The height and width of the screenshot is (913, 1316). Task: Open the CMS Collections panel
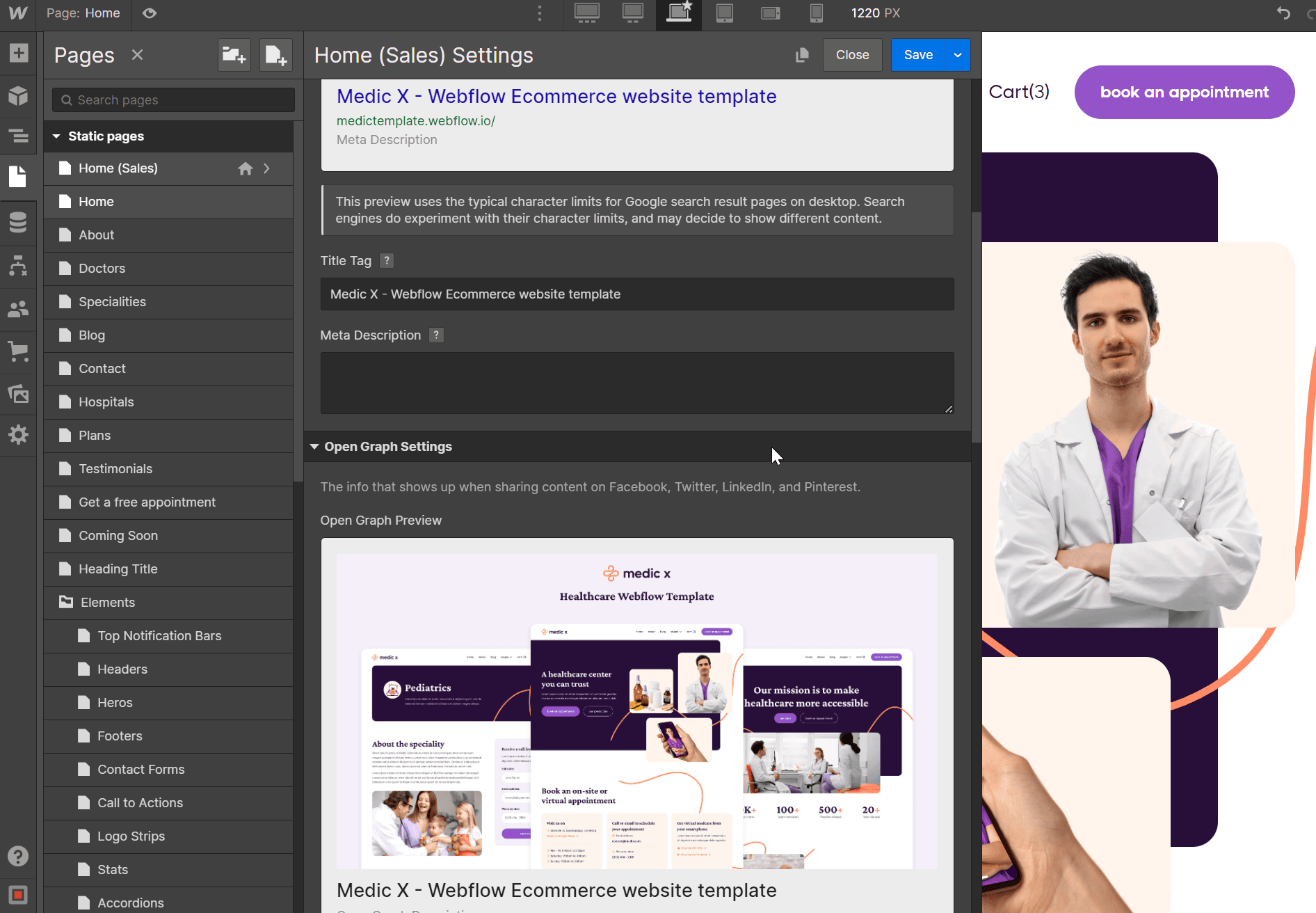[x=18, y=222]
